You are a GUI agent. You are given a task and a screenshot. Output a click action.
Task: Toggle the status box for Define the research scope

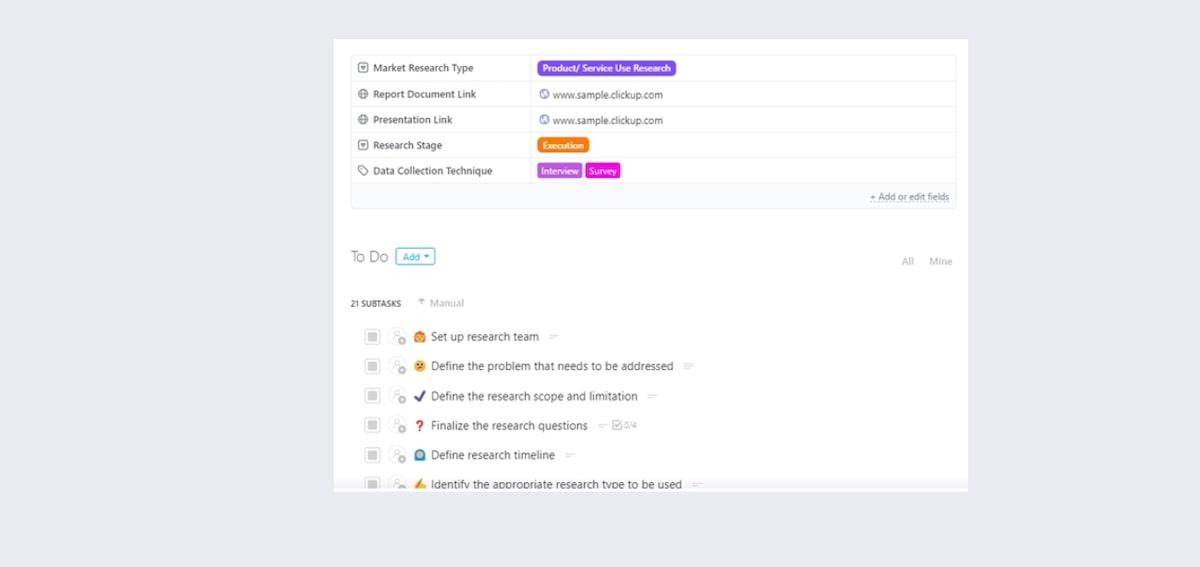click(x=372, y=396)
